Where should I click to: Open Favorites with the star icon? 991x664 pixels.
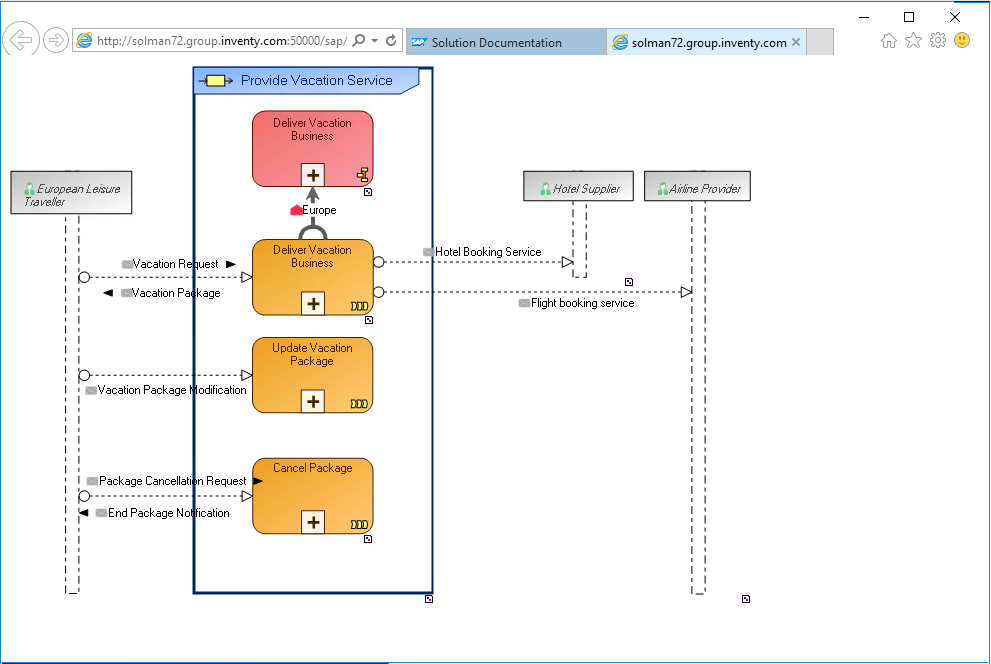[913, 40]
